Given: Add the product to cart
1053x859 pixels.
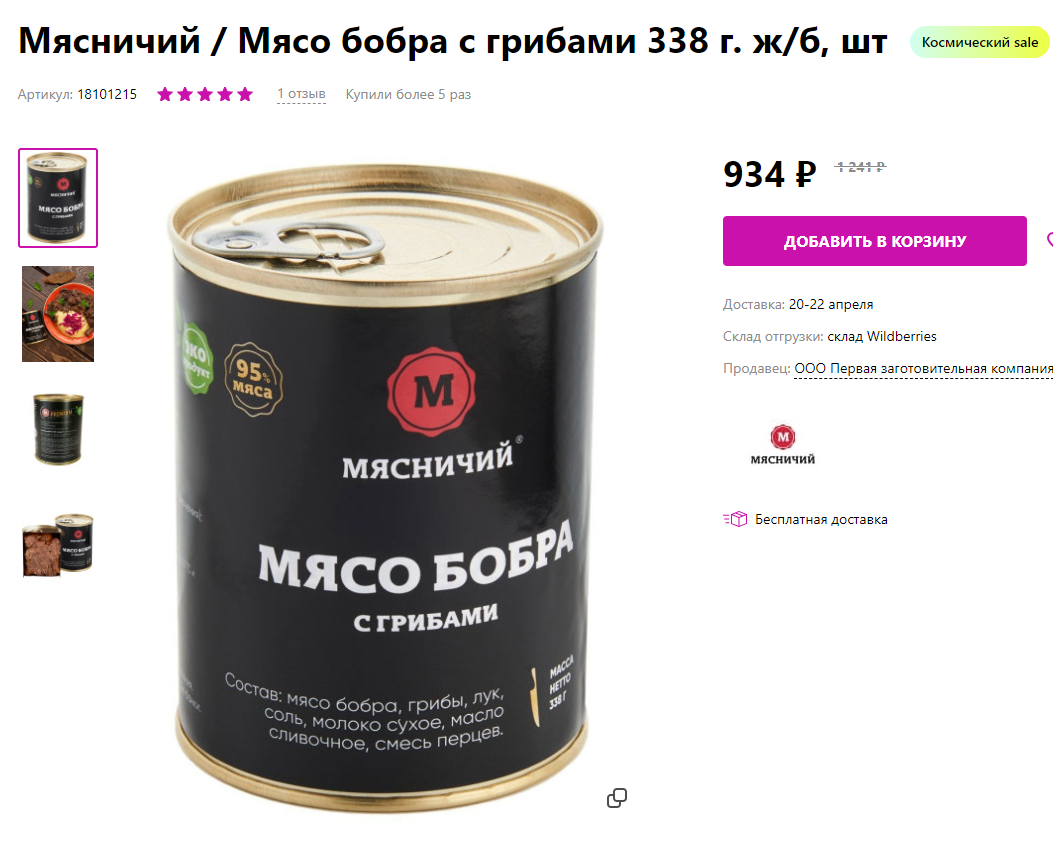Looking at the screenshot, I should point(874,241).
